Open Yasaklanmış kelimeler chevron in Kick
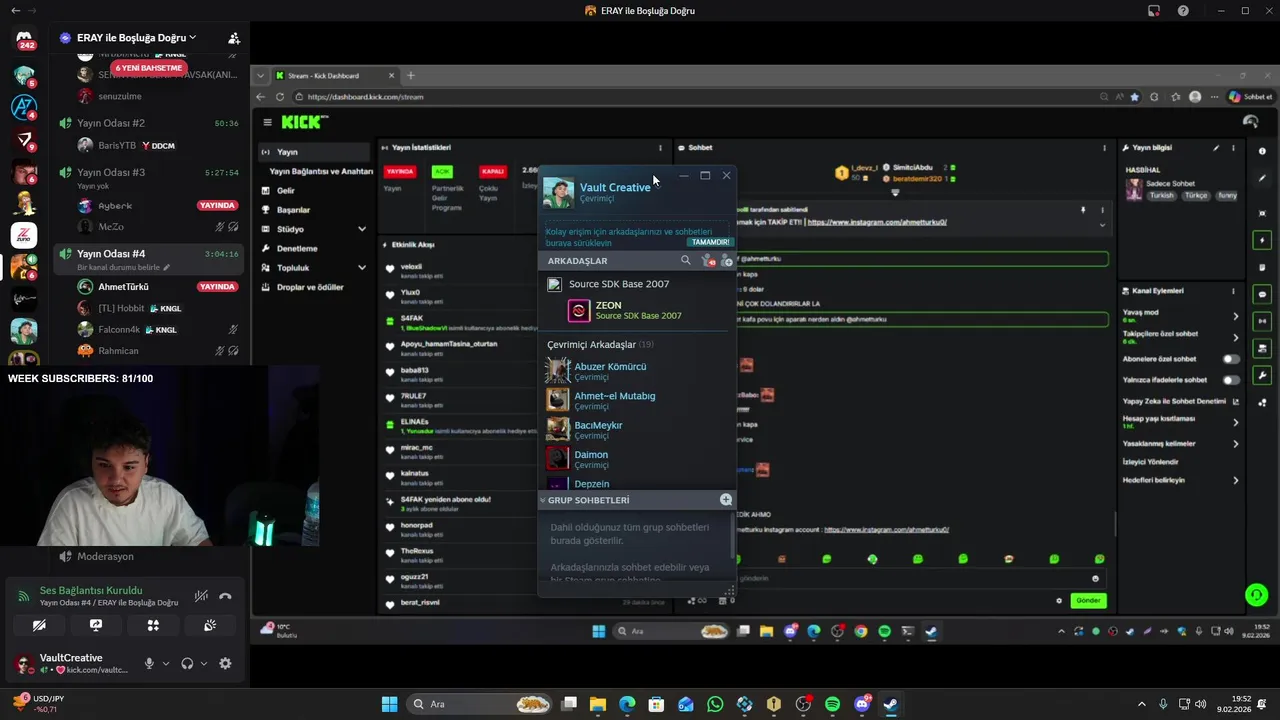This screenshot has height=720, width=1280. [x=1235, y=444]
